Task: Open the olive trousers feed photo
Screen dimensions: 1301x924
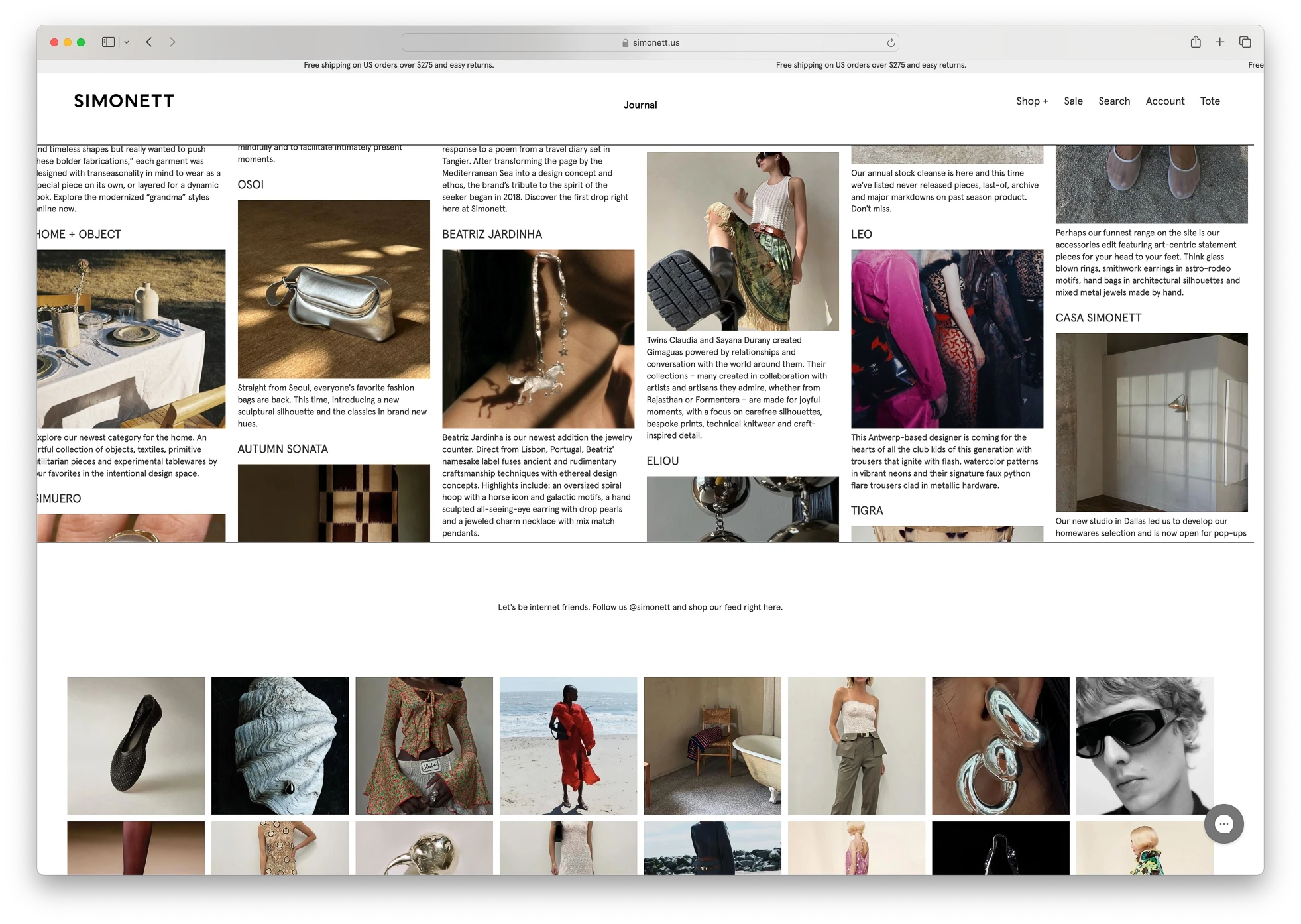Action: pyautogui.click(x=856, y=746)
